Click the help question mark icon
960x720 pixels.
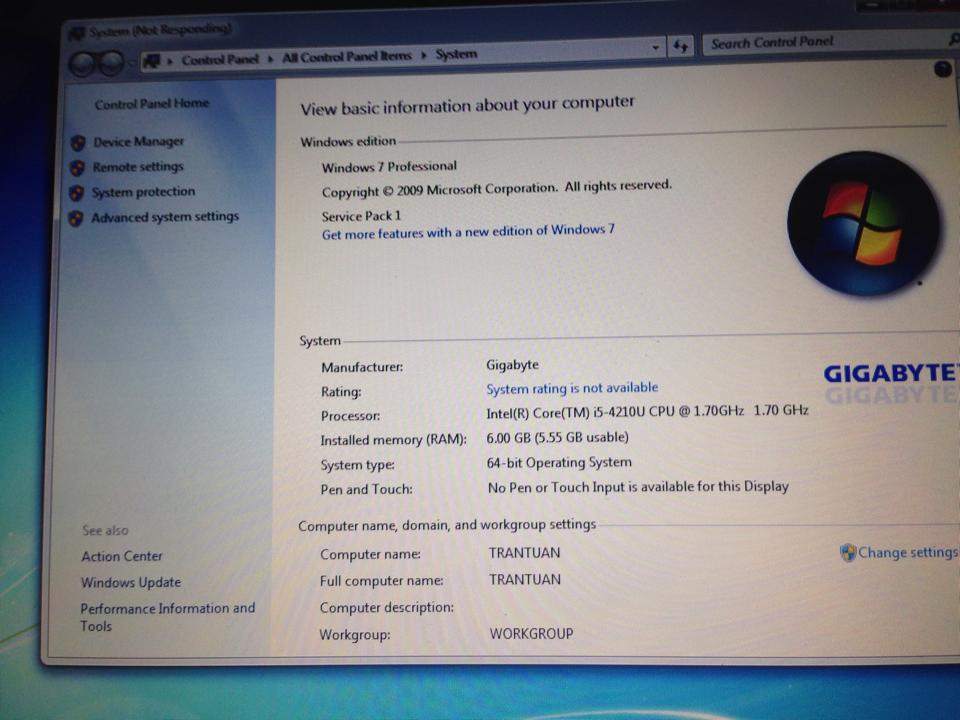[943, 69]
